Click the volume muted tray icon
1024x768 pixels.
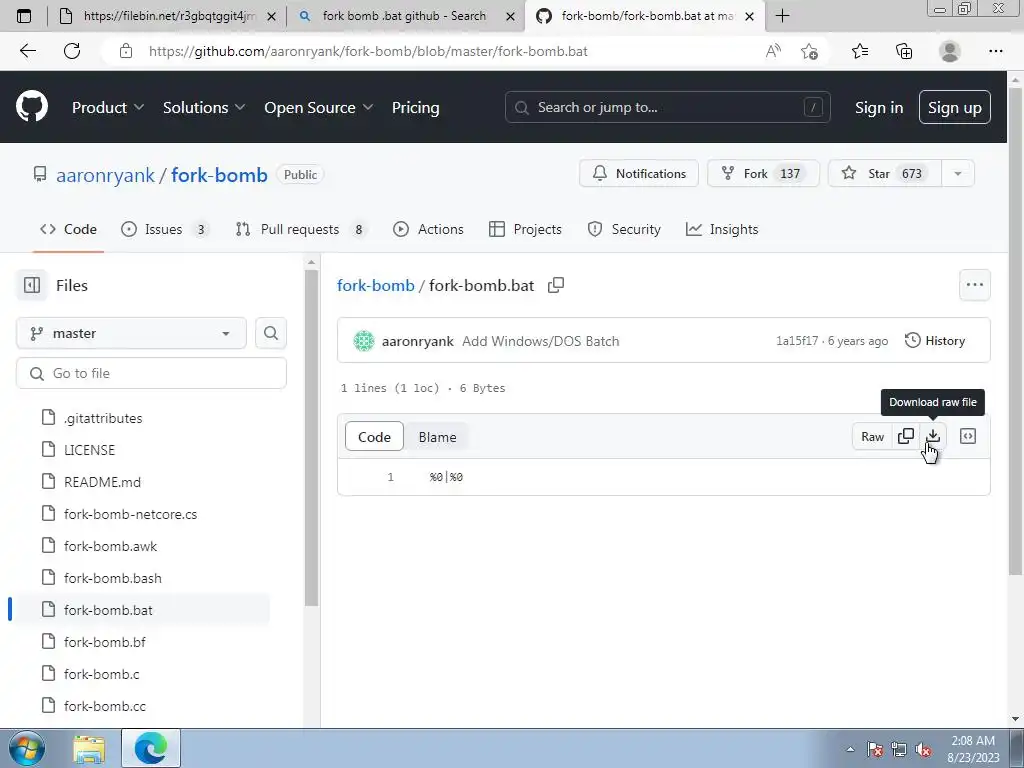tap(923, 749)
